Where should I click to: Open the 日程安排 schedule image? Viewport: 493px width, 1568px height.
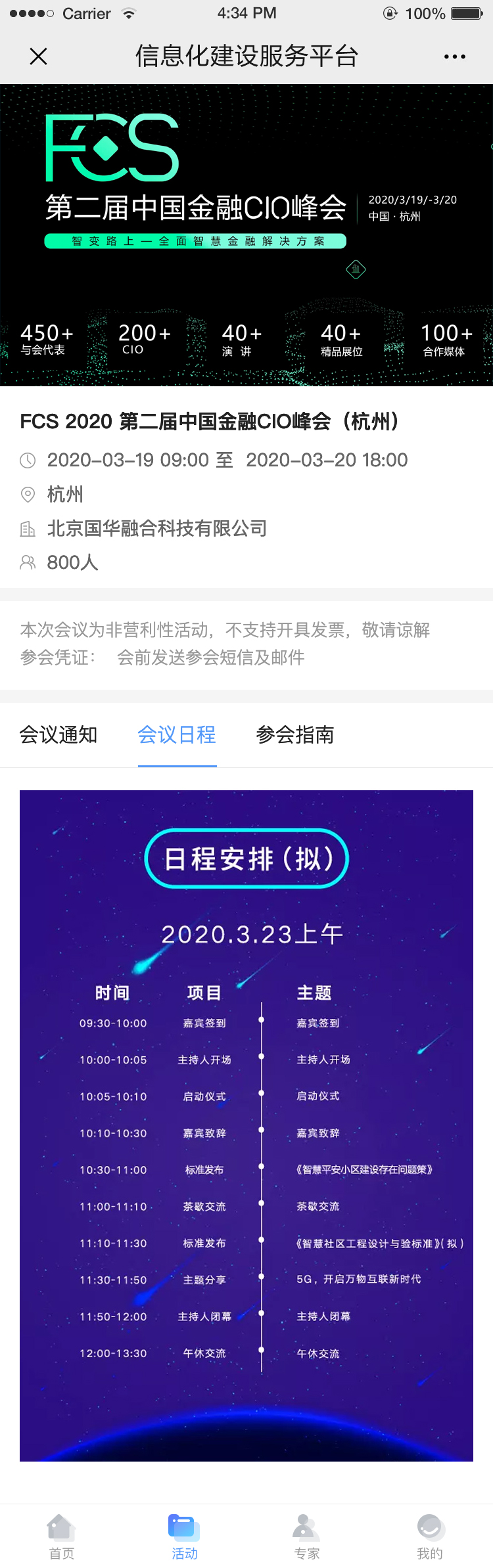246,1125
